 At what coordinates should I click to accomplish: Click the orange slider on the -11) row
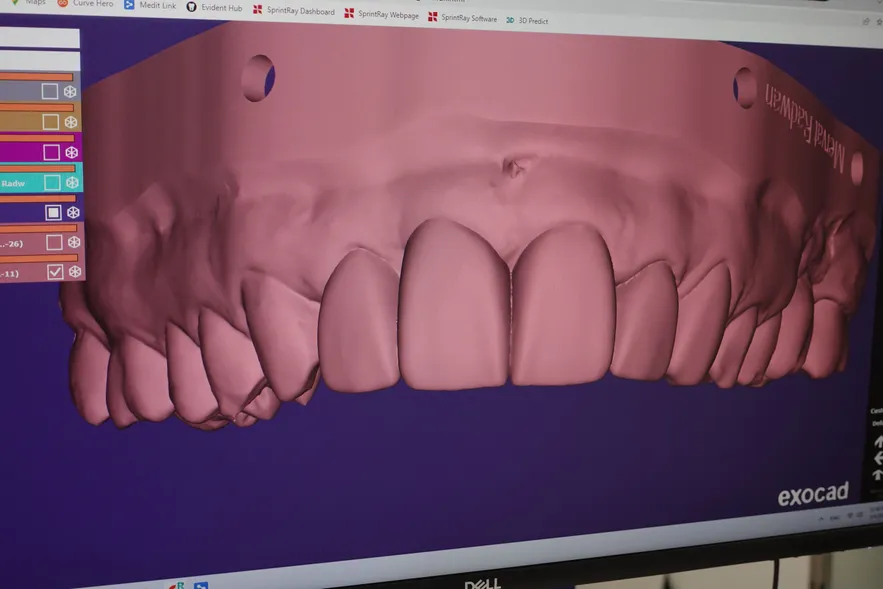tap(39, 258)
